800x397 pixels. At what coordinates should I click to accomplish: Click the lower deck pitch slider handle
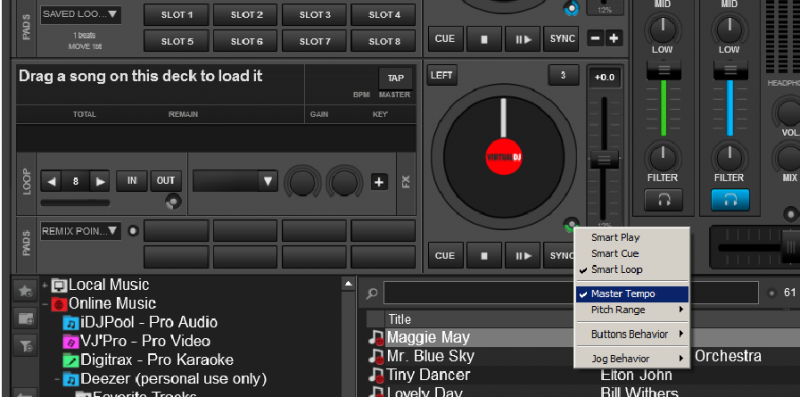pyautogui.click(x=604, y=159)
